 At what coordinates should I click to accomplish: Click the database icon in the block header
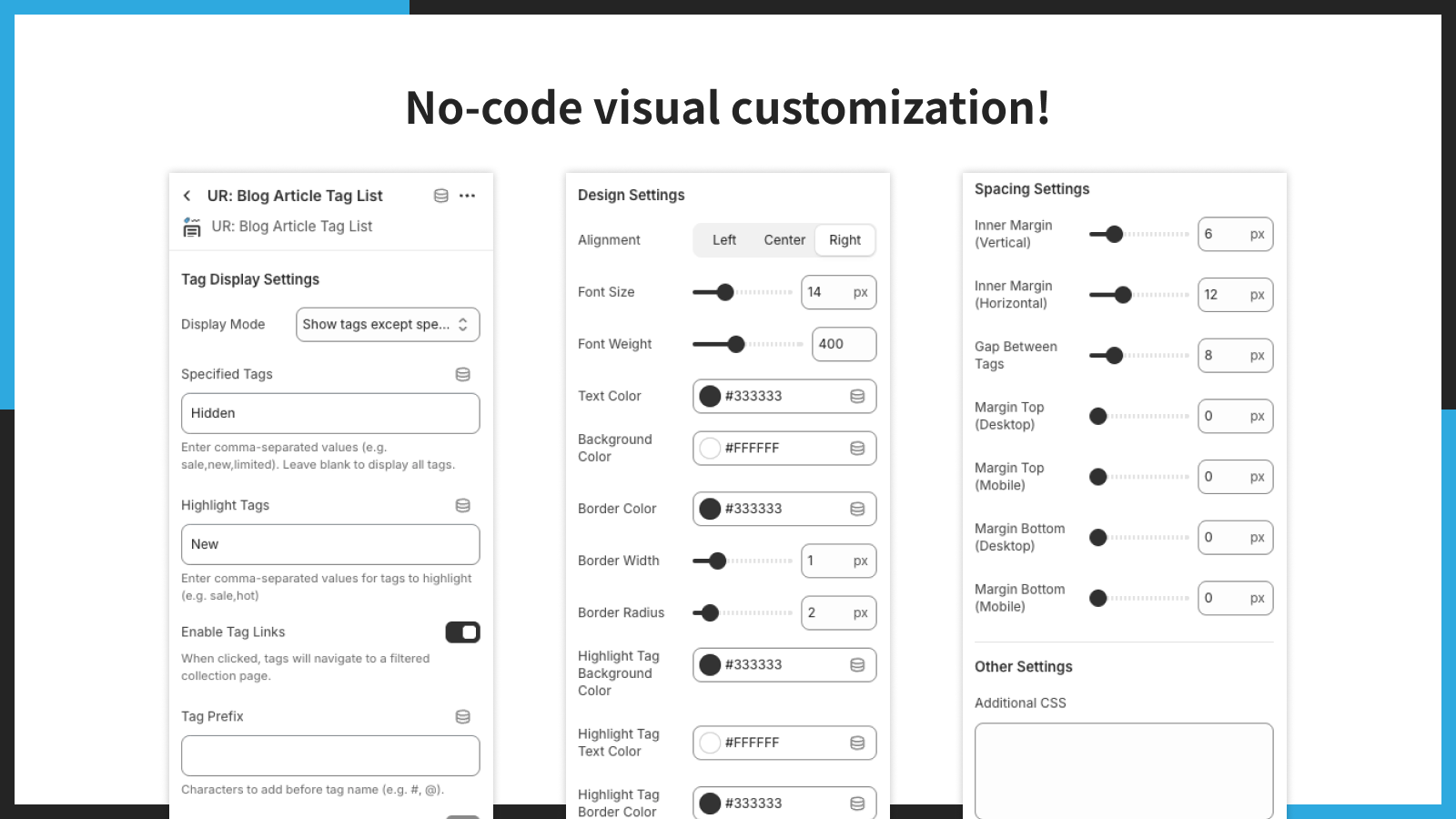click(x=441, y=196)
